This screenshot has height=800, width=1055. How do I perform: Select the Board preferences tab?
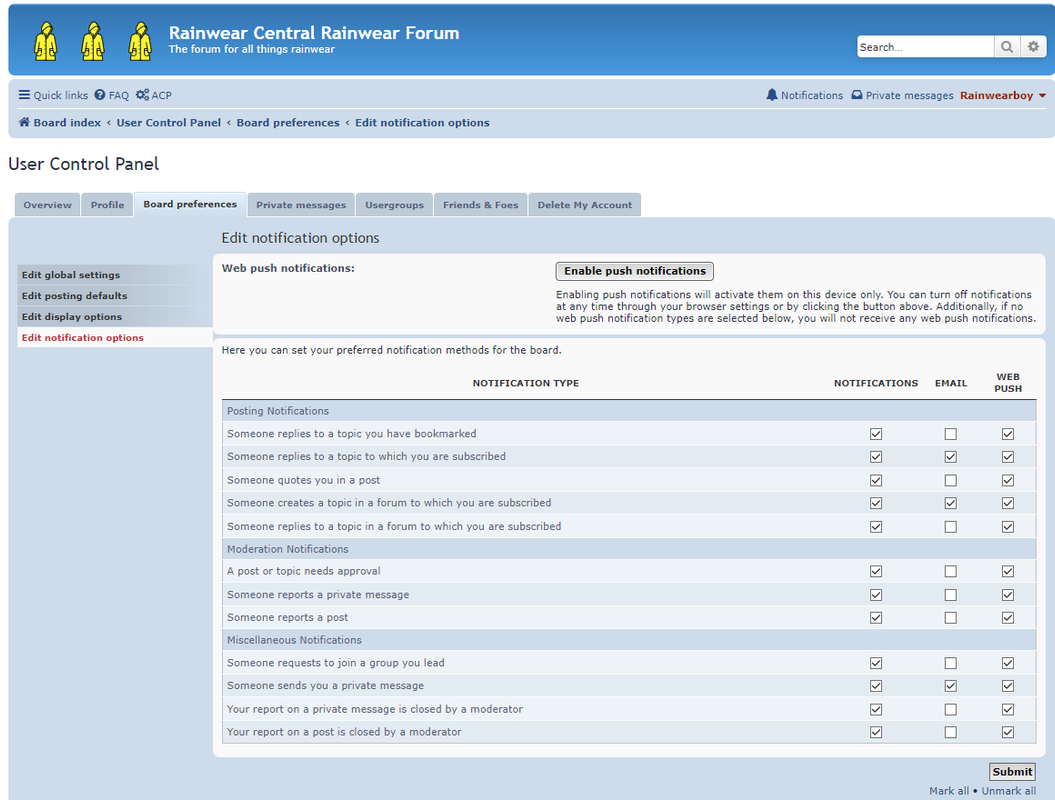pyautogui.click(x=190, y=204)
